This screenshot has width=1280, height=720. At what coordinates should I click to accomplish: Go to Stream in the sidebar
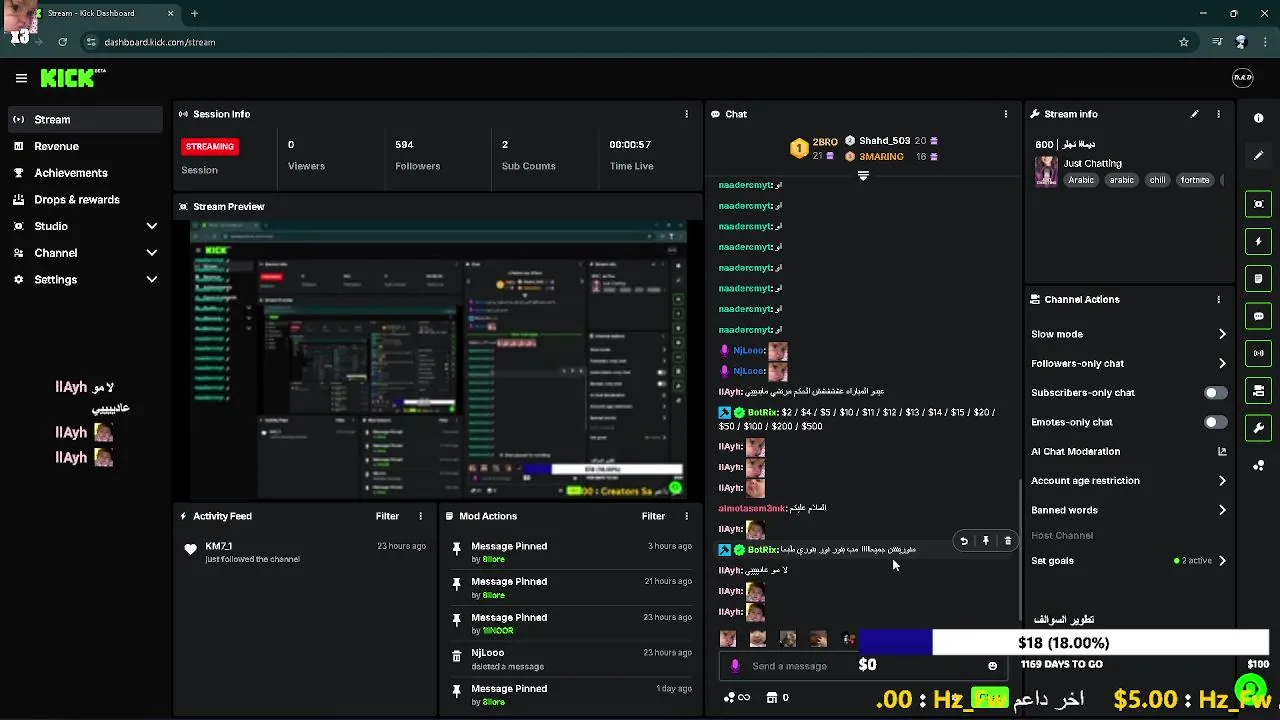(x=84, y=119)
